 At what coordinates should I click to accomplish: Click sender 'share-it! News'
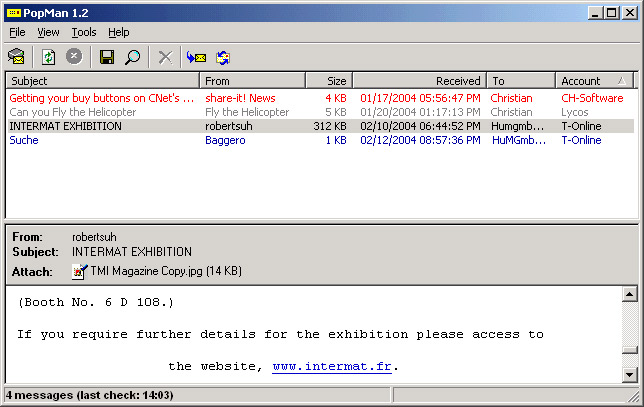click(240, 98)
